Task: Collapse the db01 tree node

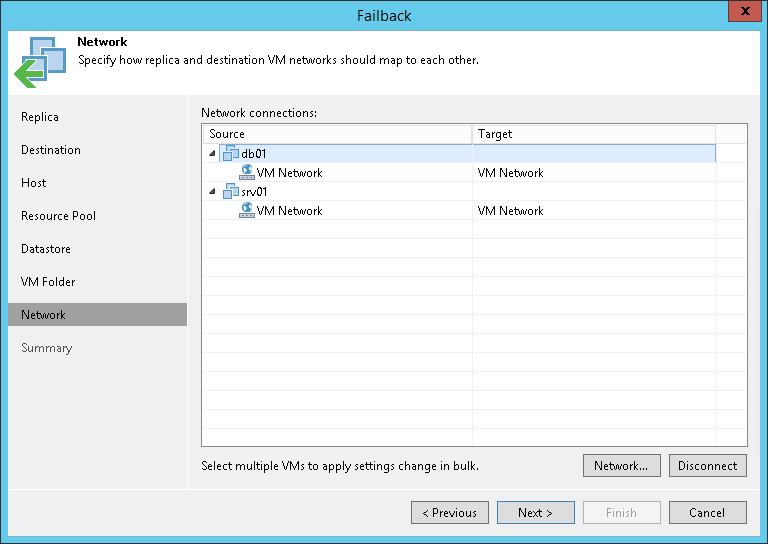Action: (212, 154)
